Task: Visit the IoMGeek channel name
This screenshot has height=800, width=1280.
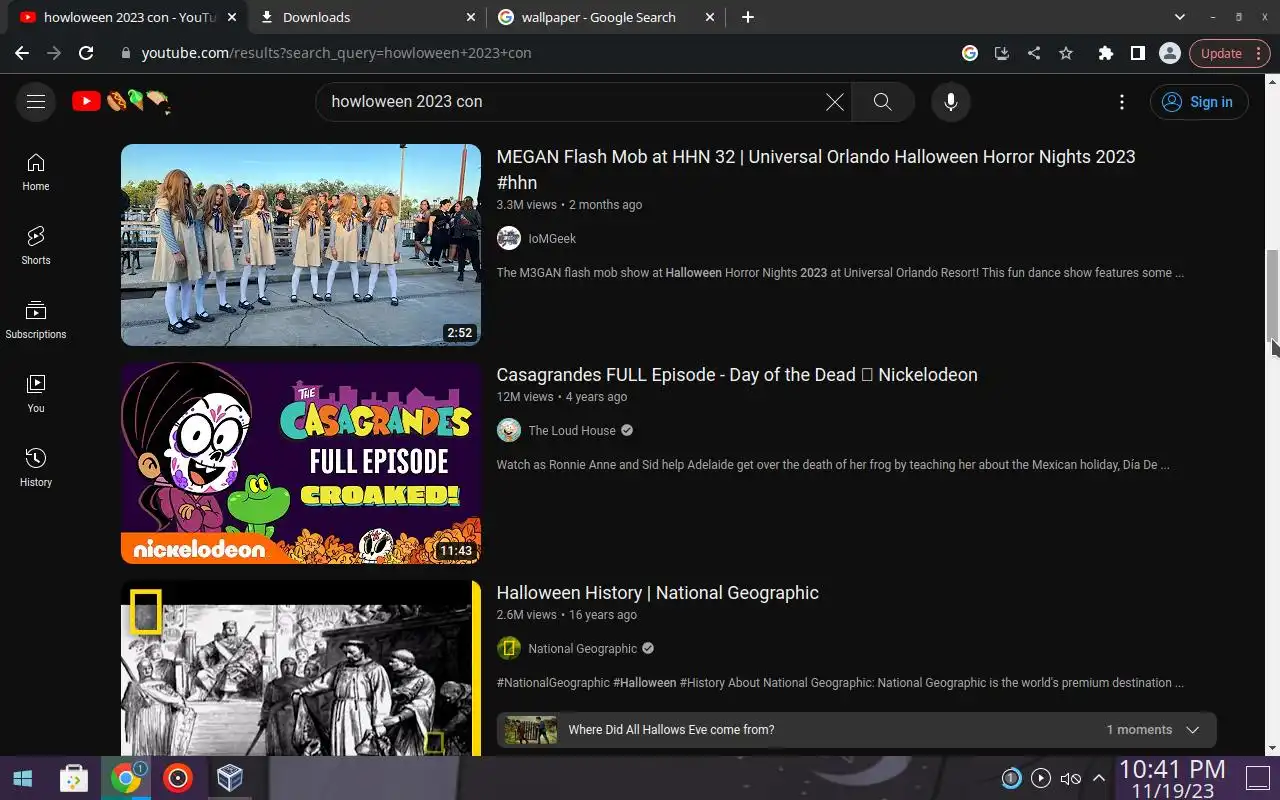Action: coord(552,238)
